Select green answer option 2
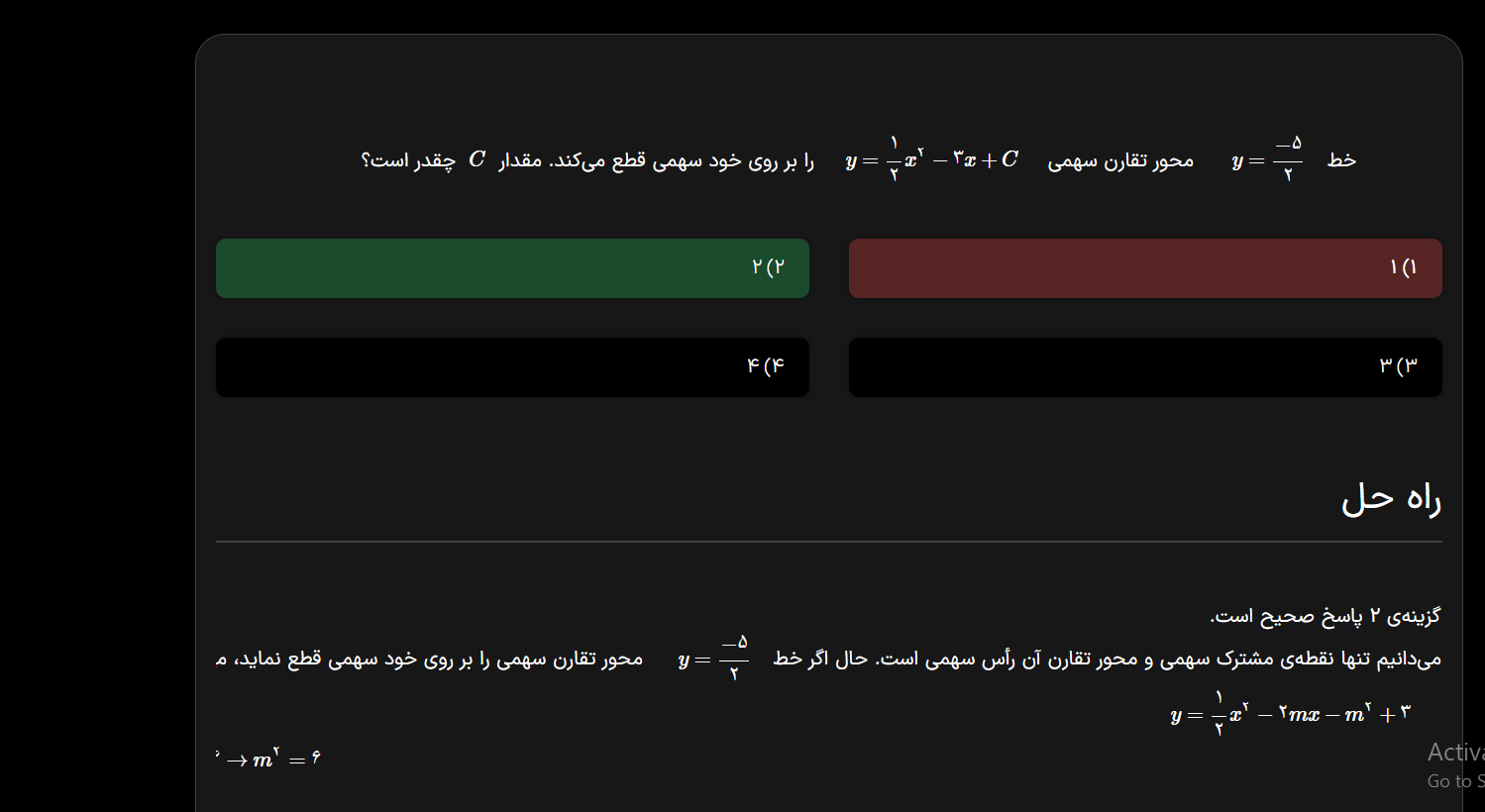 (x=512, y=268)
